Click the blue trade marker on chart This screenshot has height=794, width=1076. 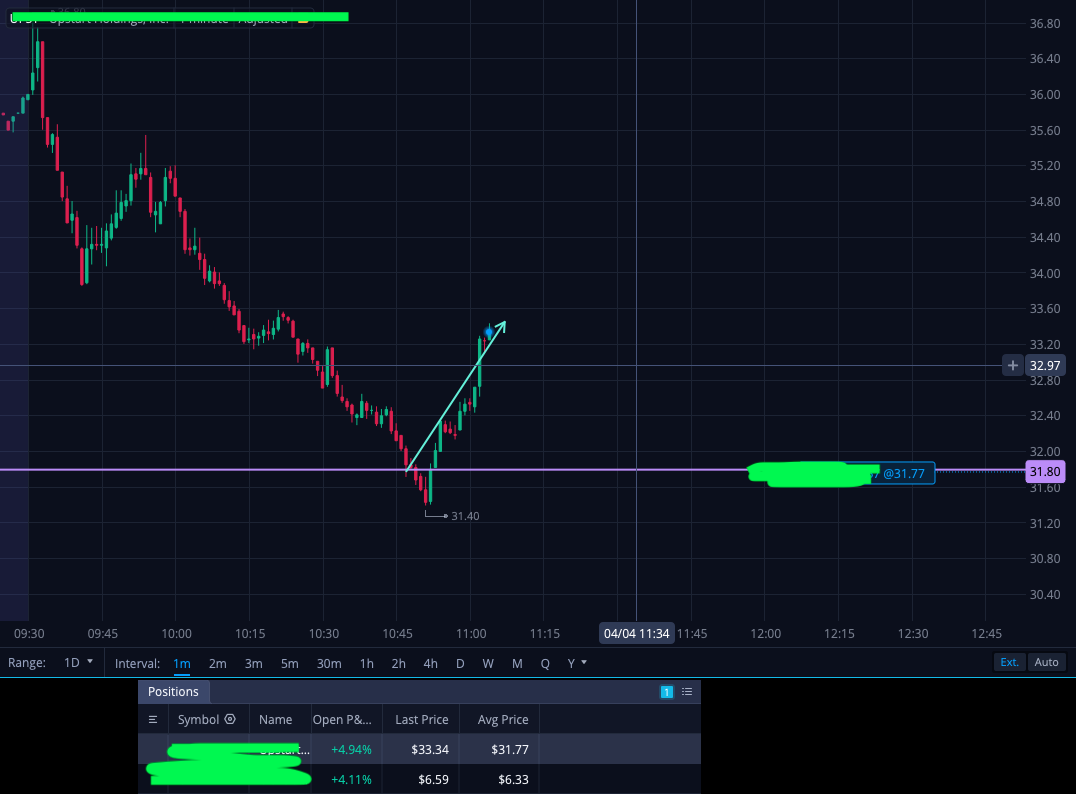pos(489,333)
